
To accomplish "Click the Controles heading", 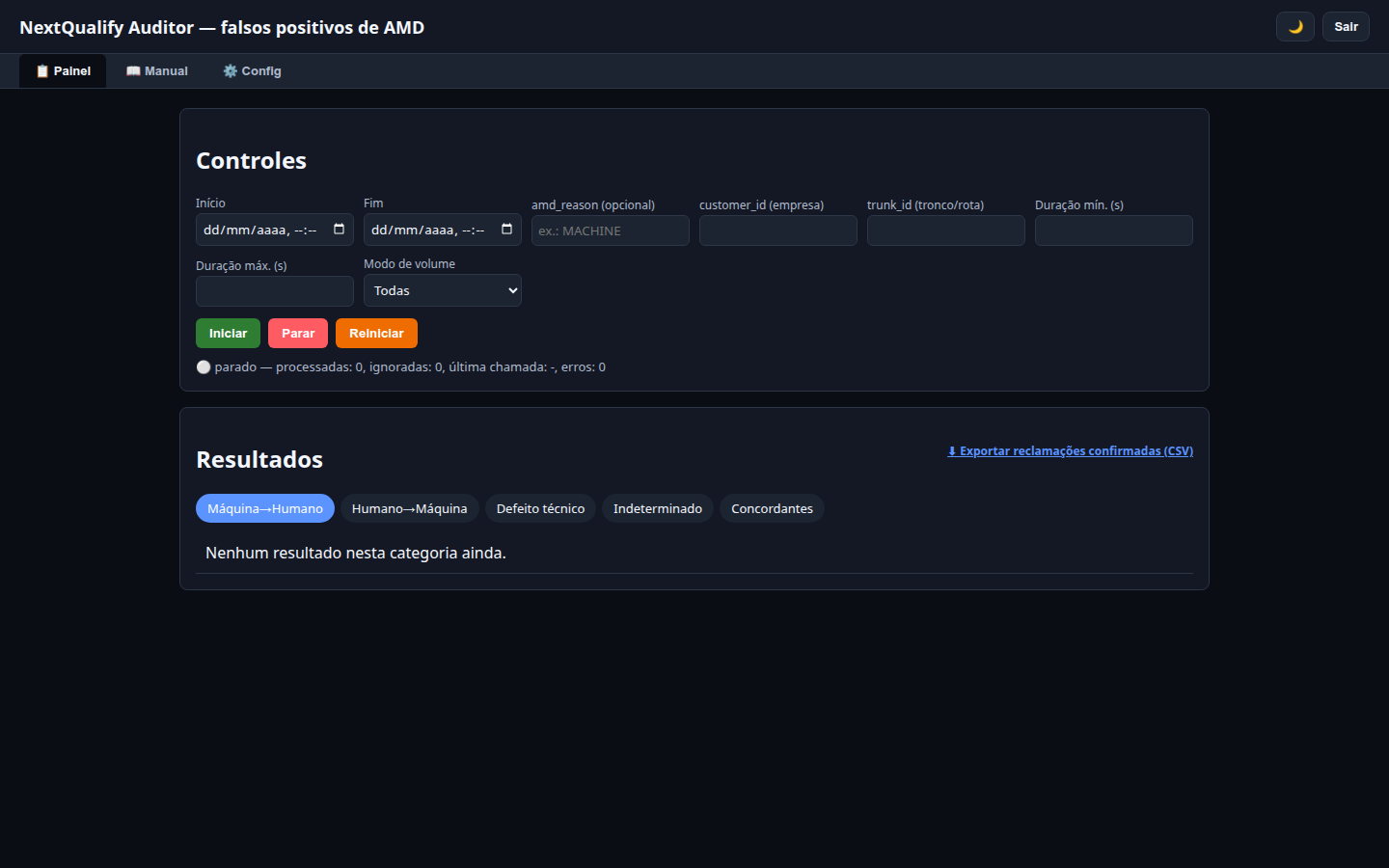I will coord(251,161).
